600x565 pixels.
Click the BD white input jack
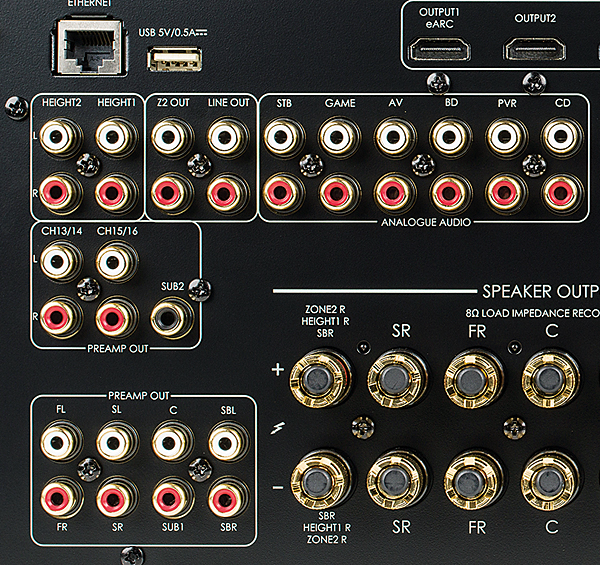(x=451, y=137)
